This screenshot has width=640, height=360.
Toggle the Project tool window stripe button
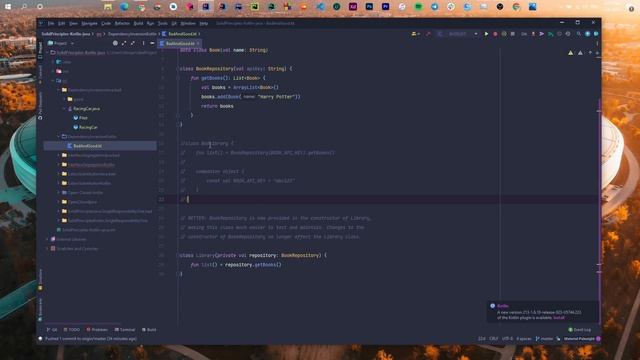pyautogui.click(x=40, y=50)
